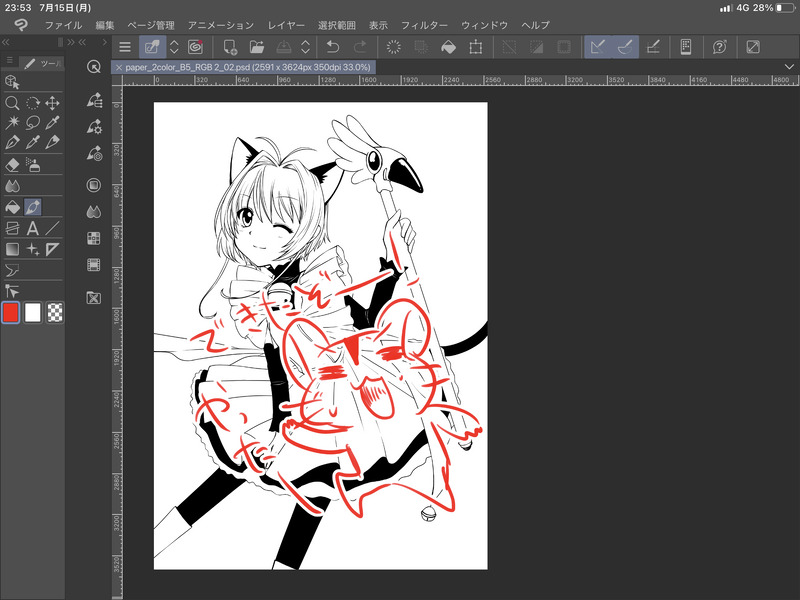
Task: Open the レイヤー menu
Action: pos(286,25)
